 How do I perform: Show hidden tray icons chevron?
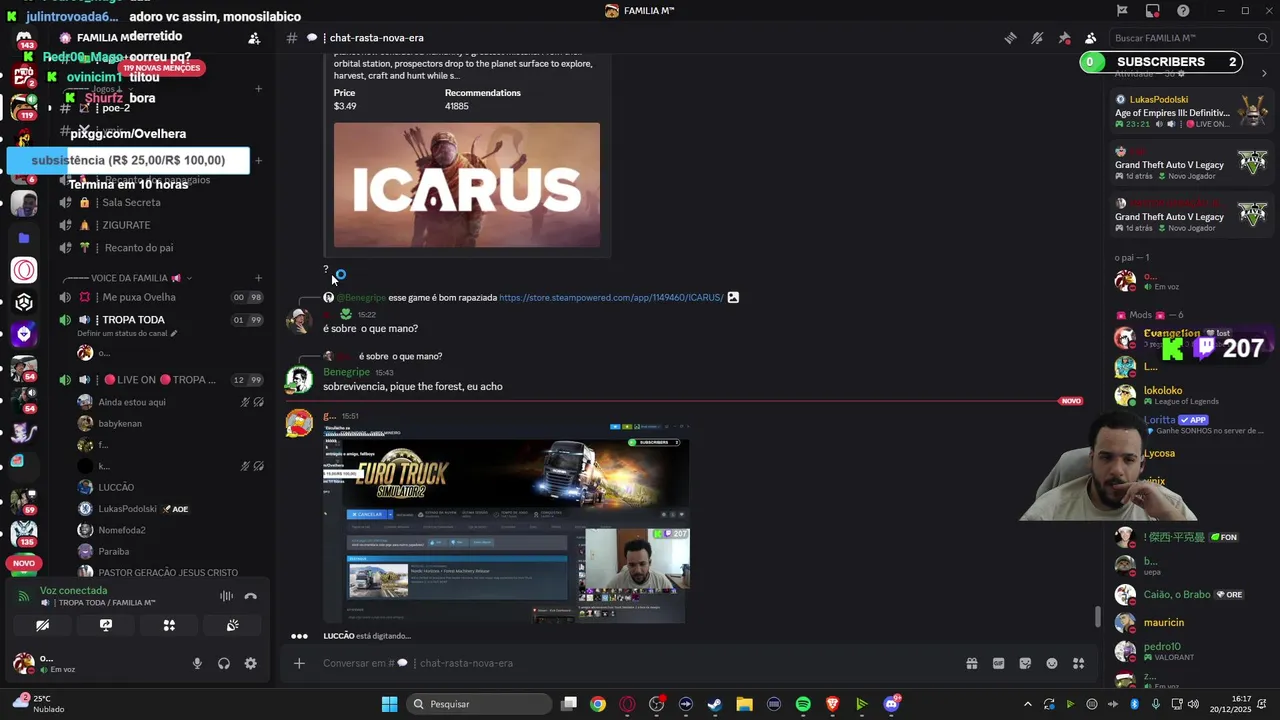[x=1027, y=704]
